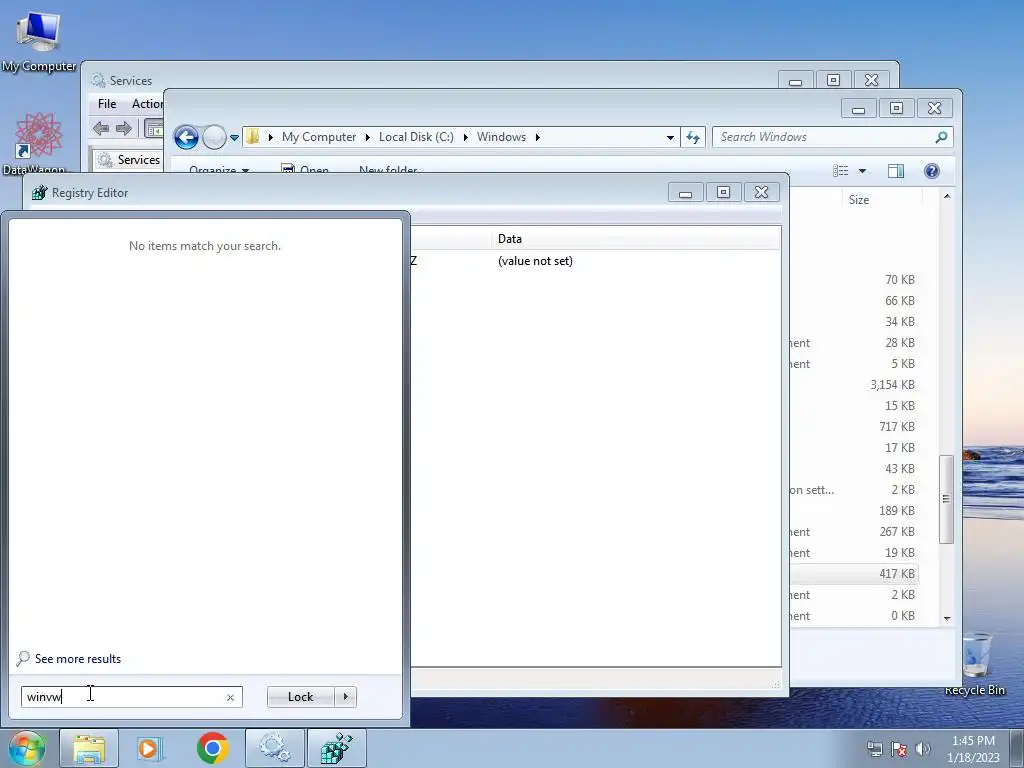Click the Explorer forward arrow button
The height and width of the screenshot is (768, 1024).
[214, 137]
